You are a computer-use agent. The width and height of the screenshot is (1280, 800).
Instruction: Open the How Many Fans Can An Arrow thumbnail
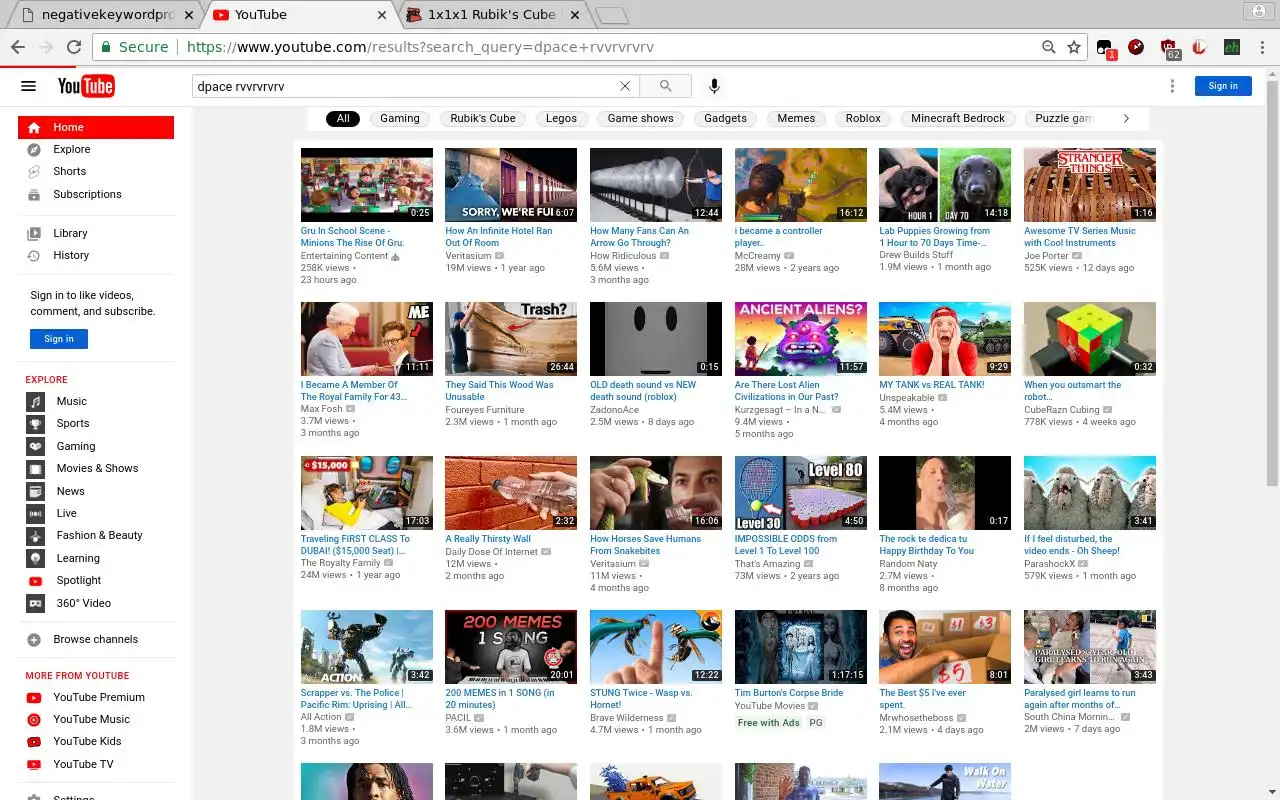point(656,185)
